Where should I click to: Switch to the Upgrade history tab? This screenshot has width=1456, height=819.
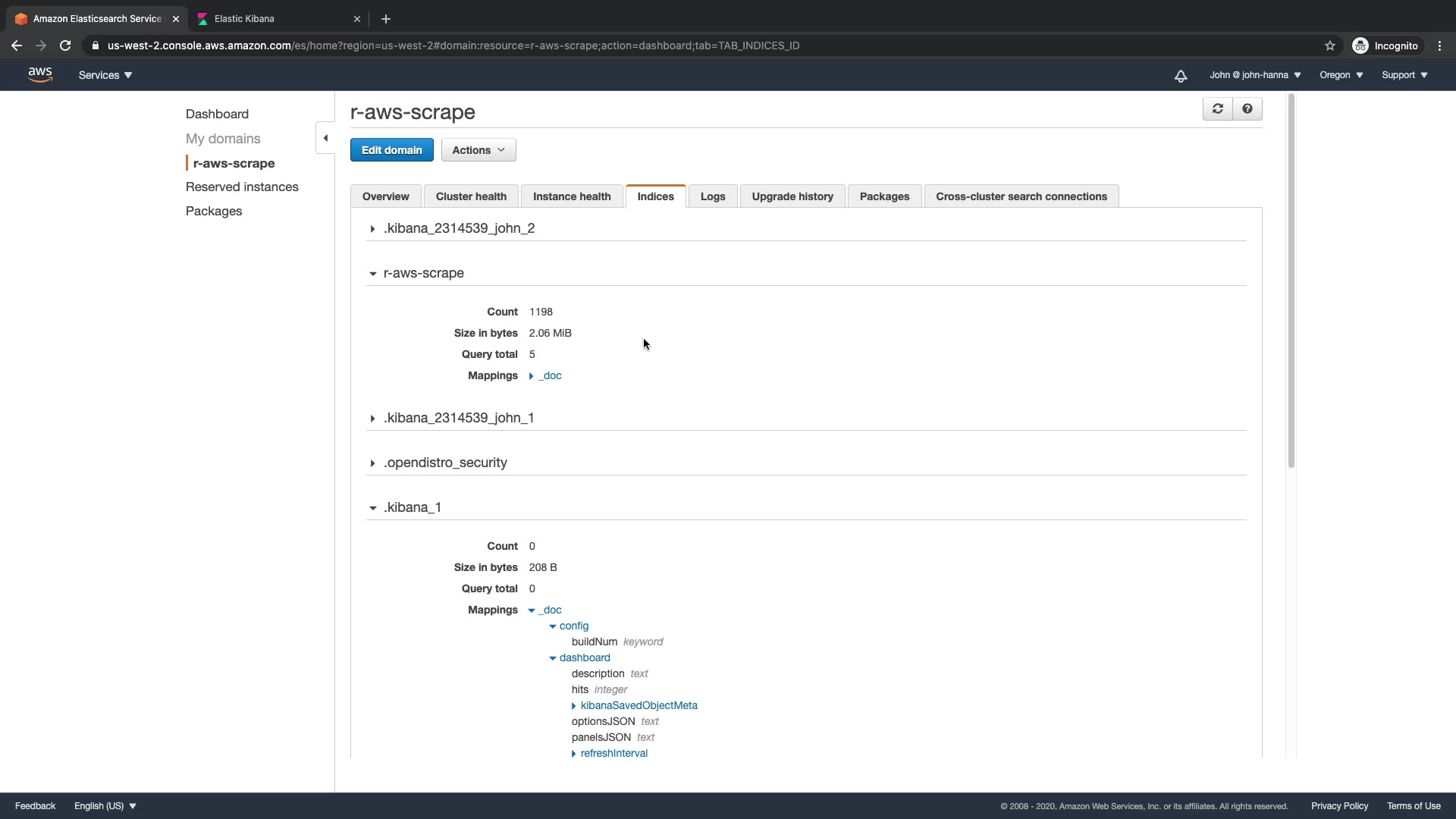point(792,196)
